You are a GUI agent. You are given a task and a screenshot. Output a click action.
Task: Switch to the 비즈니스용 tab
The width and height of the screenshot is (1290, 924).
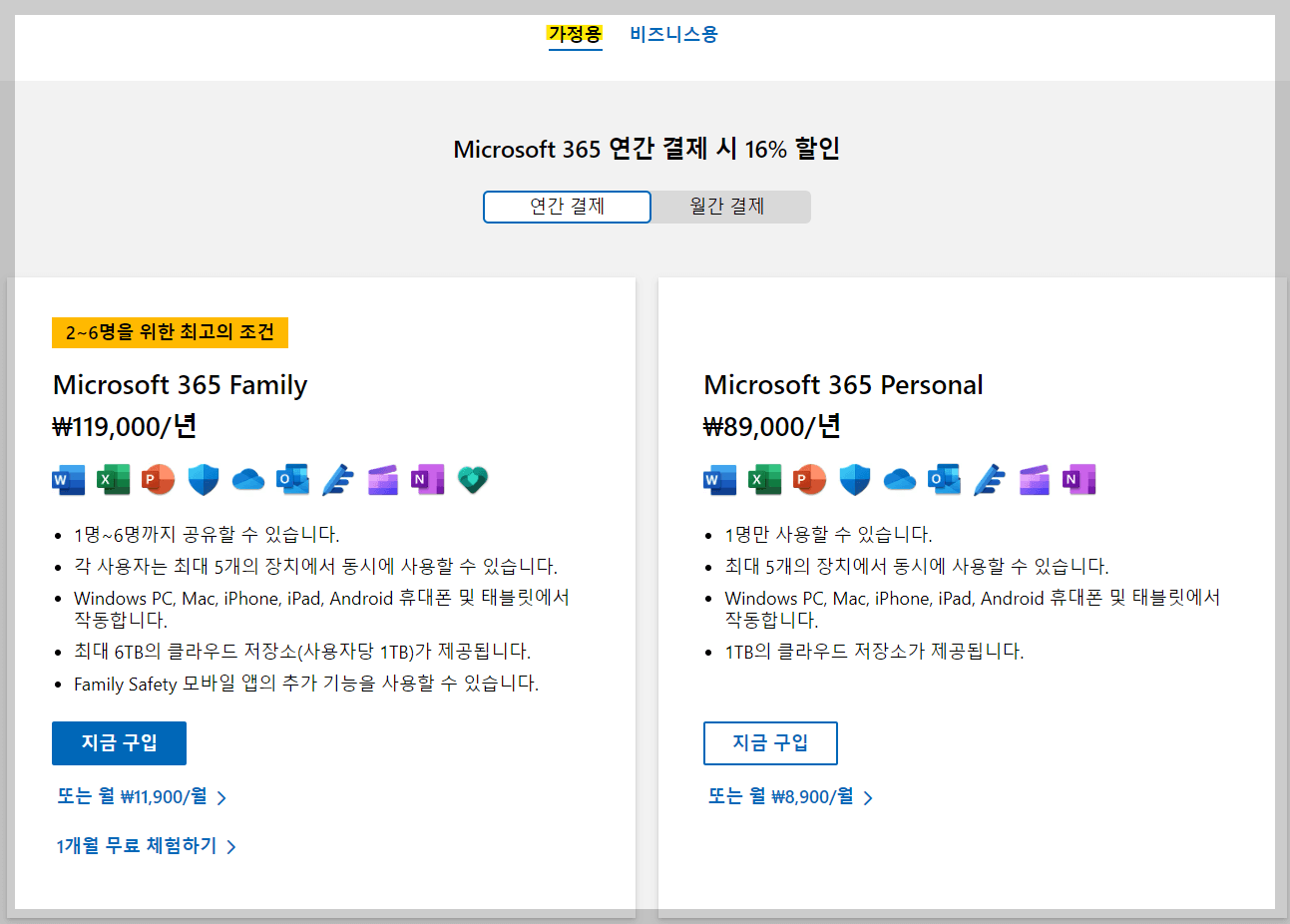click(x=673, y=34)
